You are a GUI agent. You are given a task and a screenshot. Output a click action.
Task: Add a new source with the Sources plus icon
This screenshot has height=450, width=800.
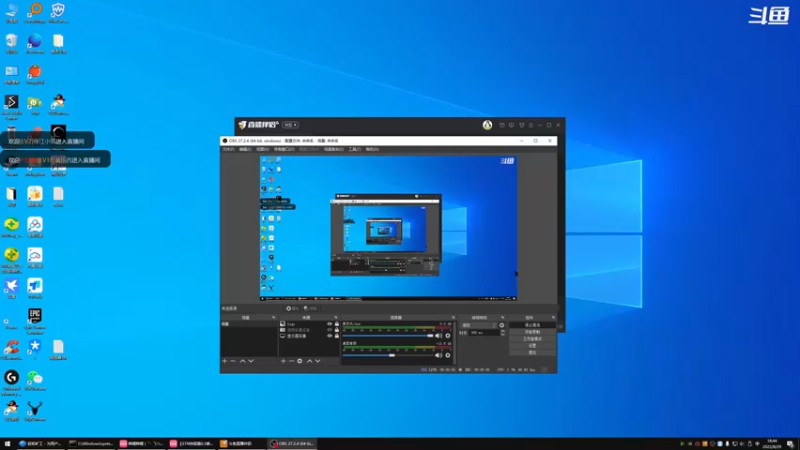(283, 361)
